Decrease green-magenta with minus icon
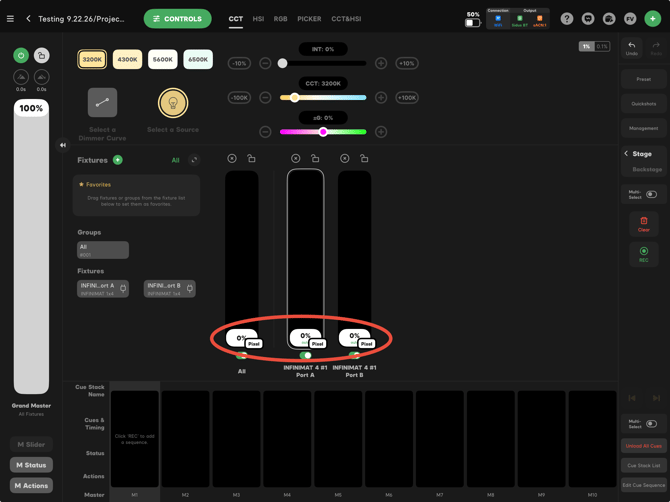670x502 pixels. pyautogui.click(x=265, y=132)
